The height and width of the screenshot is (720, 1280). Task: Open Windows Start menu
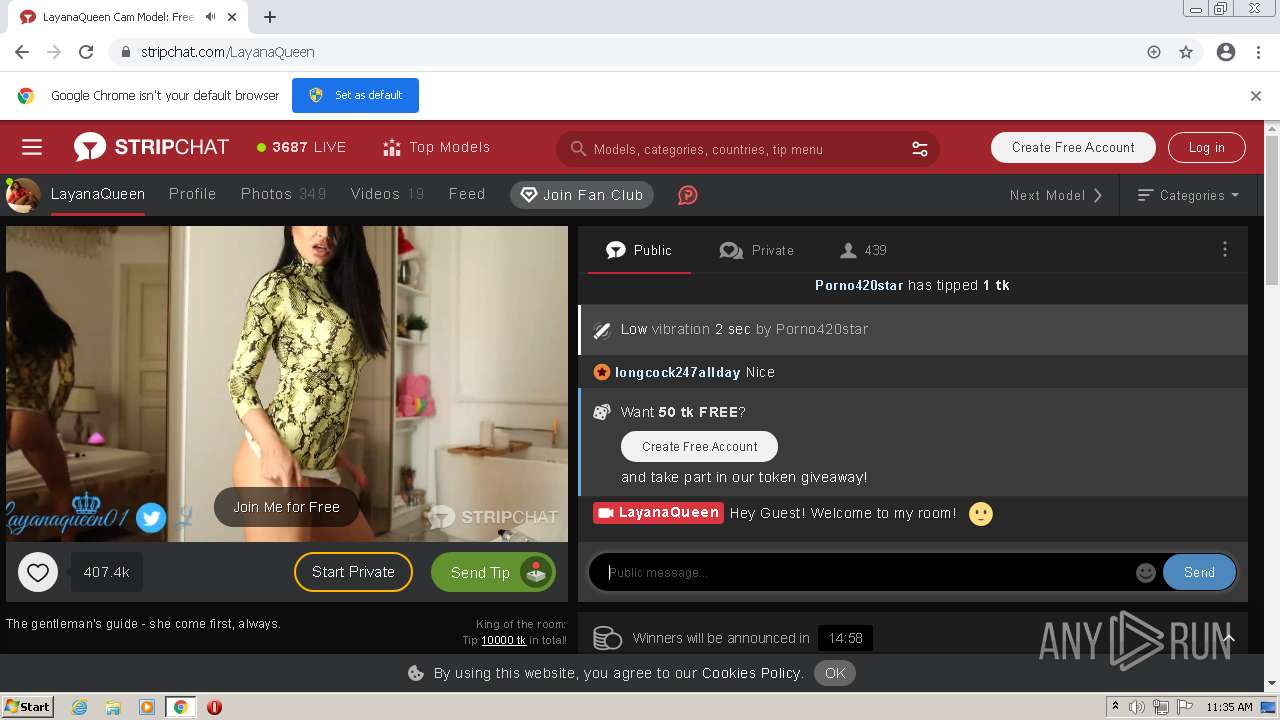coord(27,707)
